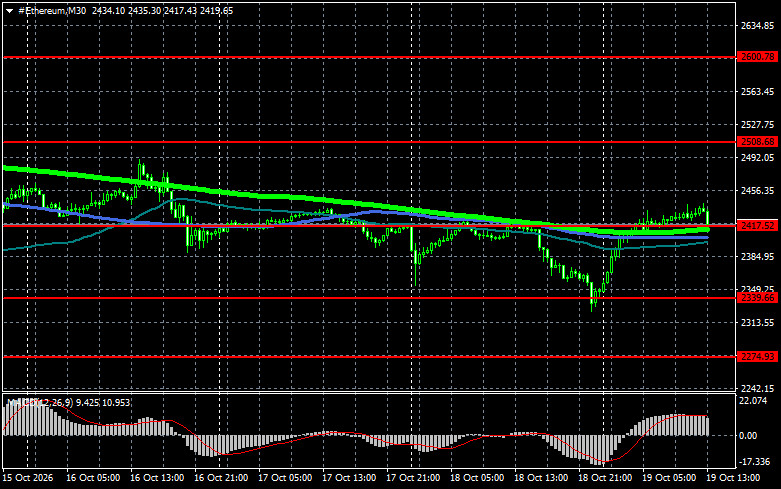Click the #Ethereum,M30 chart title
This screenshot has width=781, height=489.
[52, 10]
